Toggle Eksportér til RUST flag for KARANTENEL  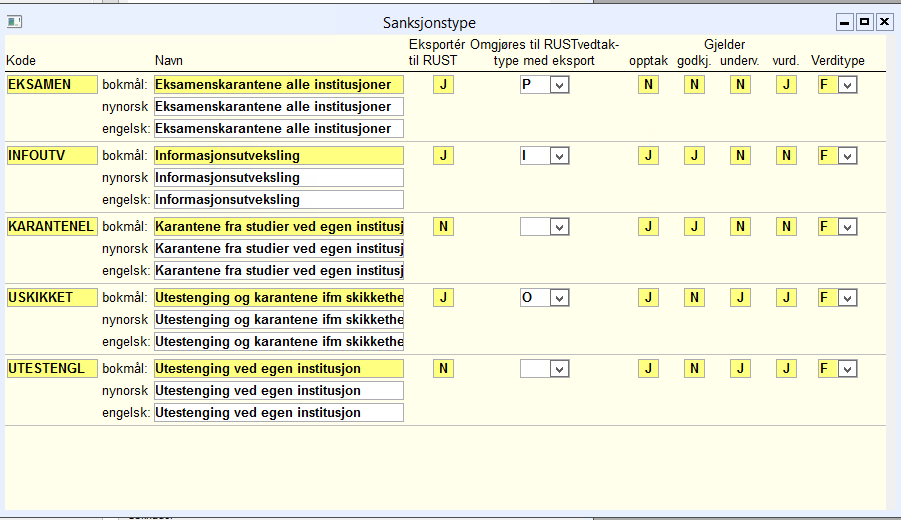pyautogui.click(x=443, y=226)
